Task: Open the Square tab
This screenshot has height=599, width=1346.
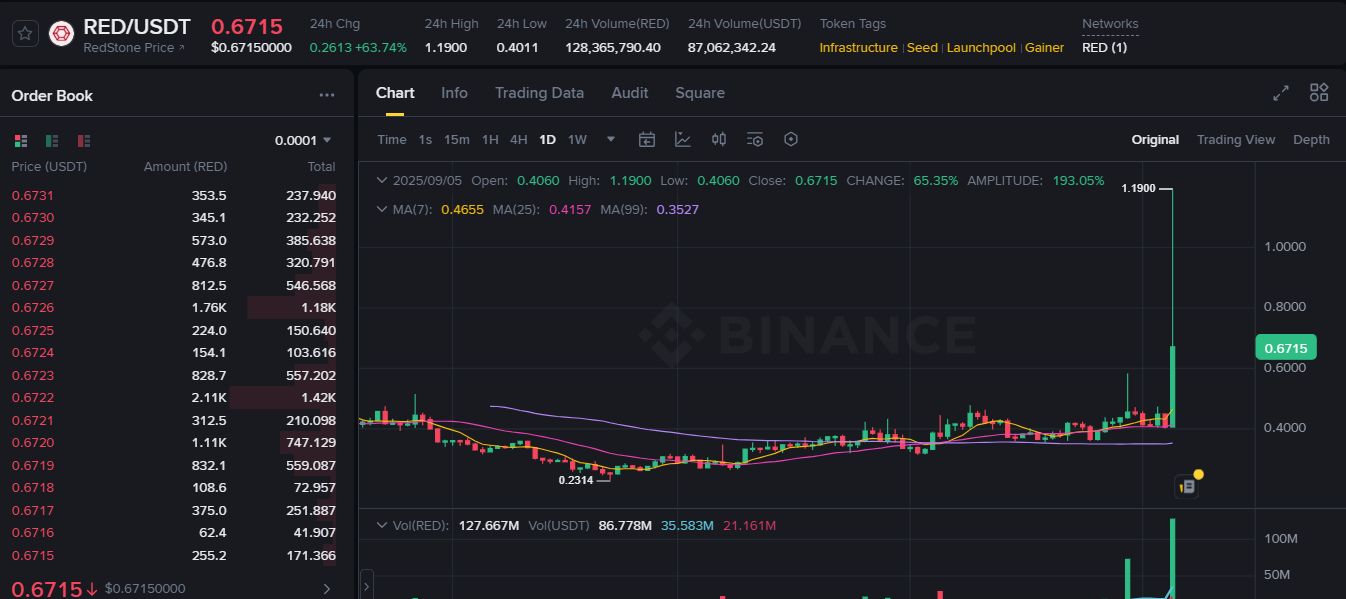Action: tap(699, 92)
